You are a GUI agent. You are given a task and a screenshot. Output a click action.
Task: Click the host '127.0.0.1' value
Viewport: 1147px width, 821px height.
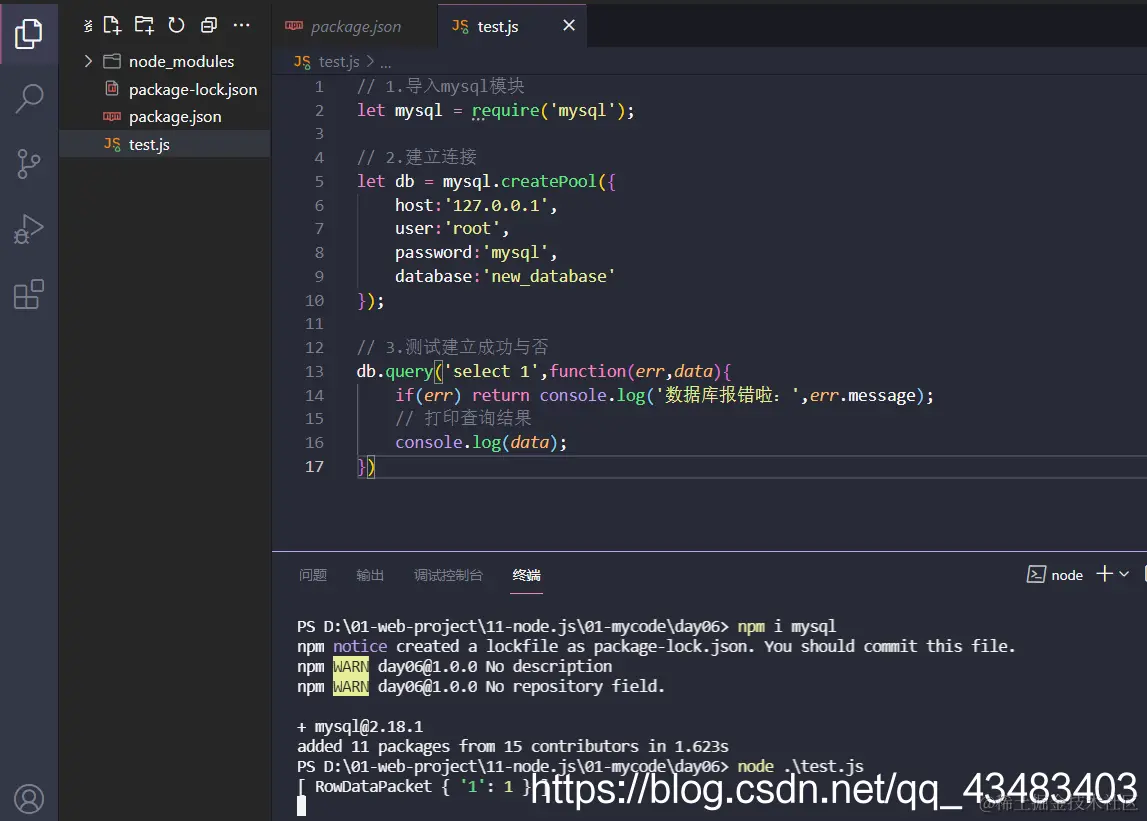pos(497,206)
